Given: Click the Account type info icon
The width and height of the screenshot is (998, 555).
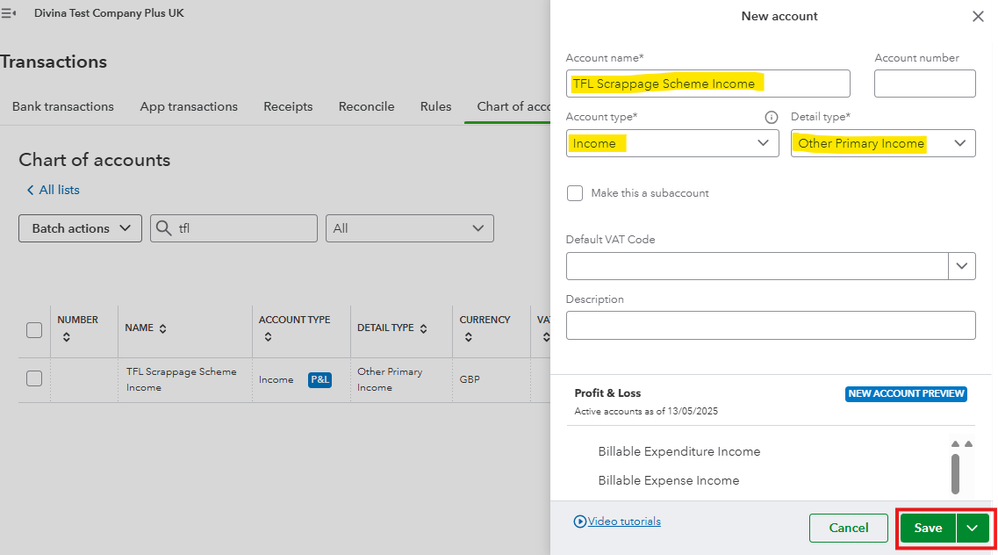Looking at the screenshot, I should click(x=771, y=117).
